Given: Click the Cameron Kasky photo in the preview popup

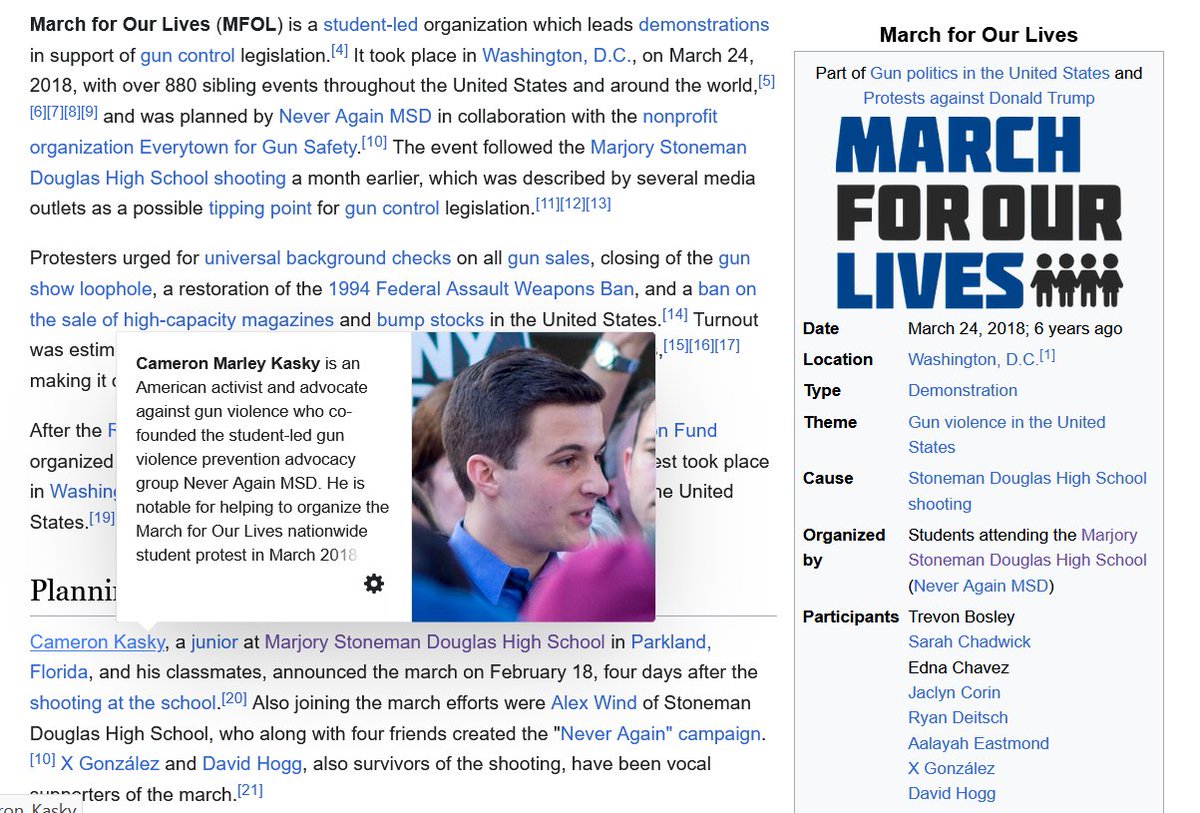Looking at the screenshot, I should pos(534,477).
